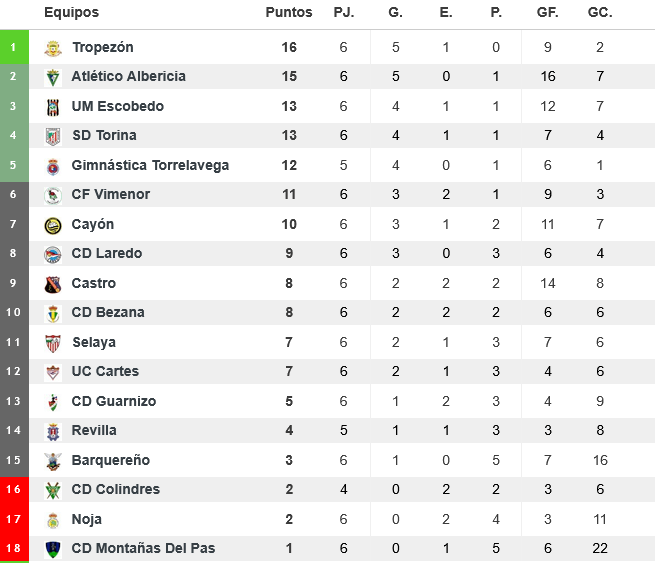Click the Noja club badge icon
Screen dimensions: 655x563
53,520
